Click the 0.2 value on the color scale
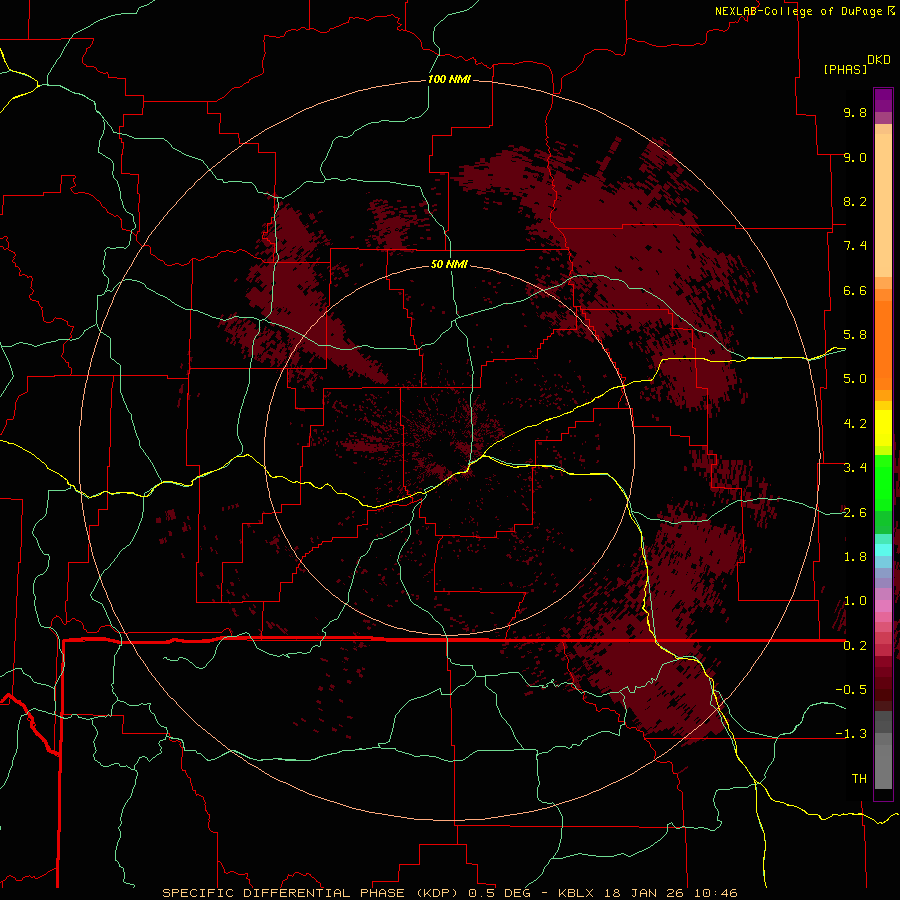The height and width of the screenshot is (900, 900). [x=855, y=646]
